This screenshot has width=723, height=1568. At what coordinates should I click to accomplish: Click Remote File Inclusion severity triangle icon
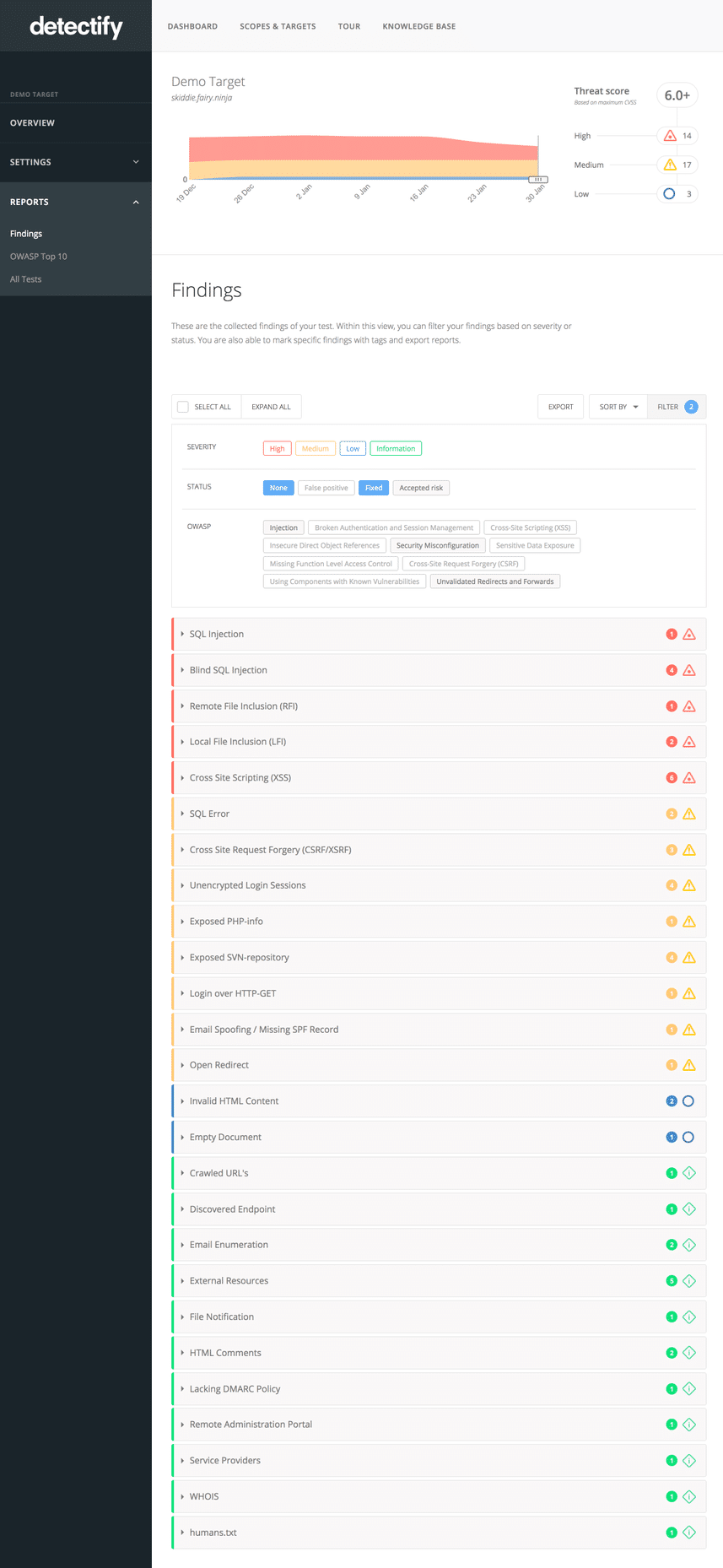pos(689,706)
